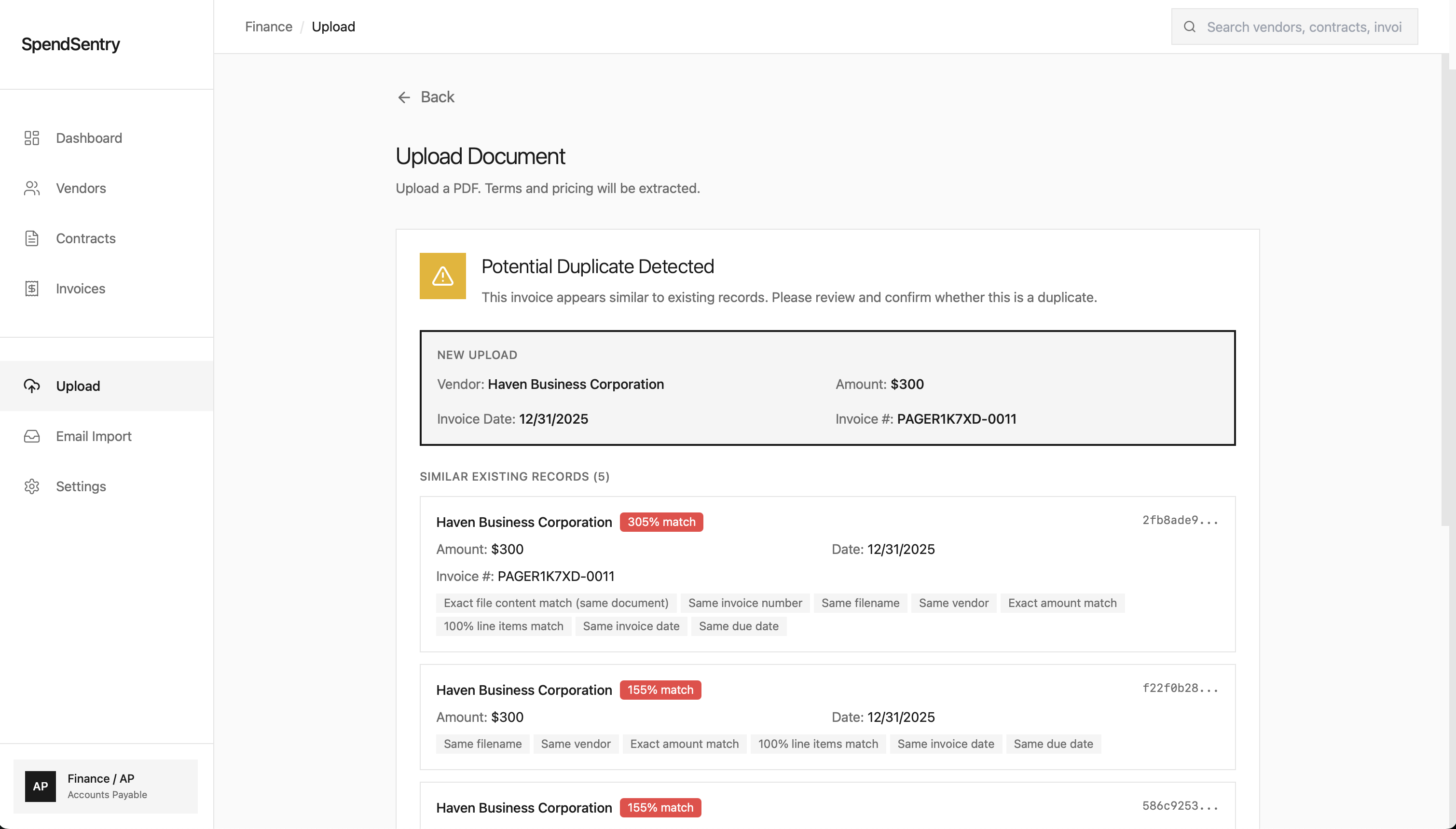Toggle the Same vendor tag
Image resolution: width=1456 pixels, height=829 pixels.
[953, 603]
